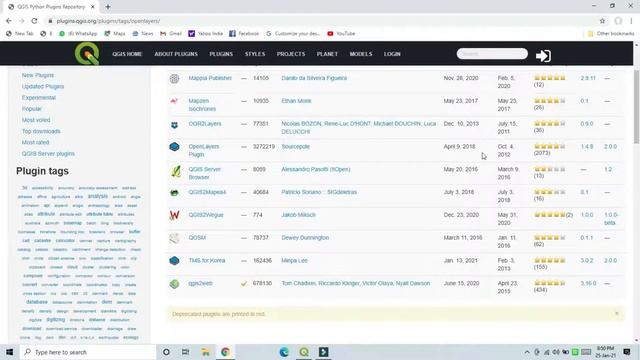Open the QGIS Server Browser plugin icon
This screenshot has height=360, width=640.
(x=176, y=171)
